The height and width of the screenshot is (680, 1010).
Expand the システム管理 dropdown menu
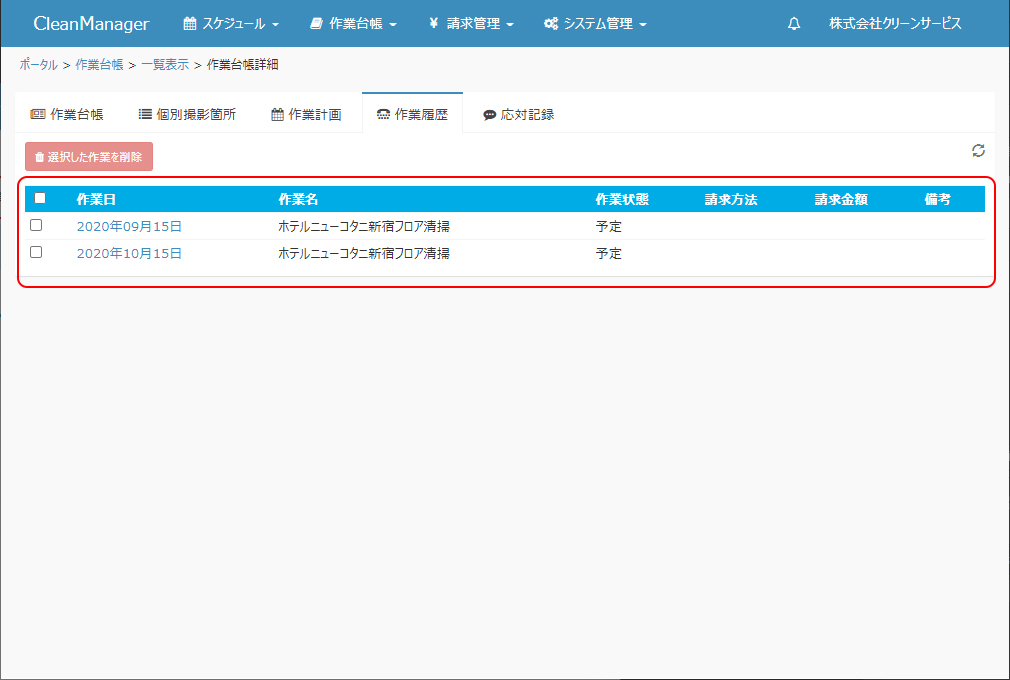coord(595,24)
